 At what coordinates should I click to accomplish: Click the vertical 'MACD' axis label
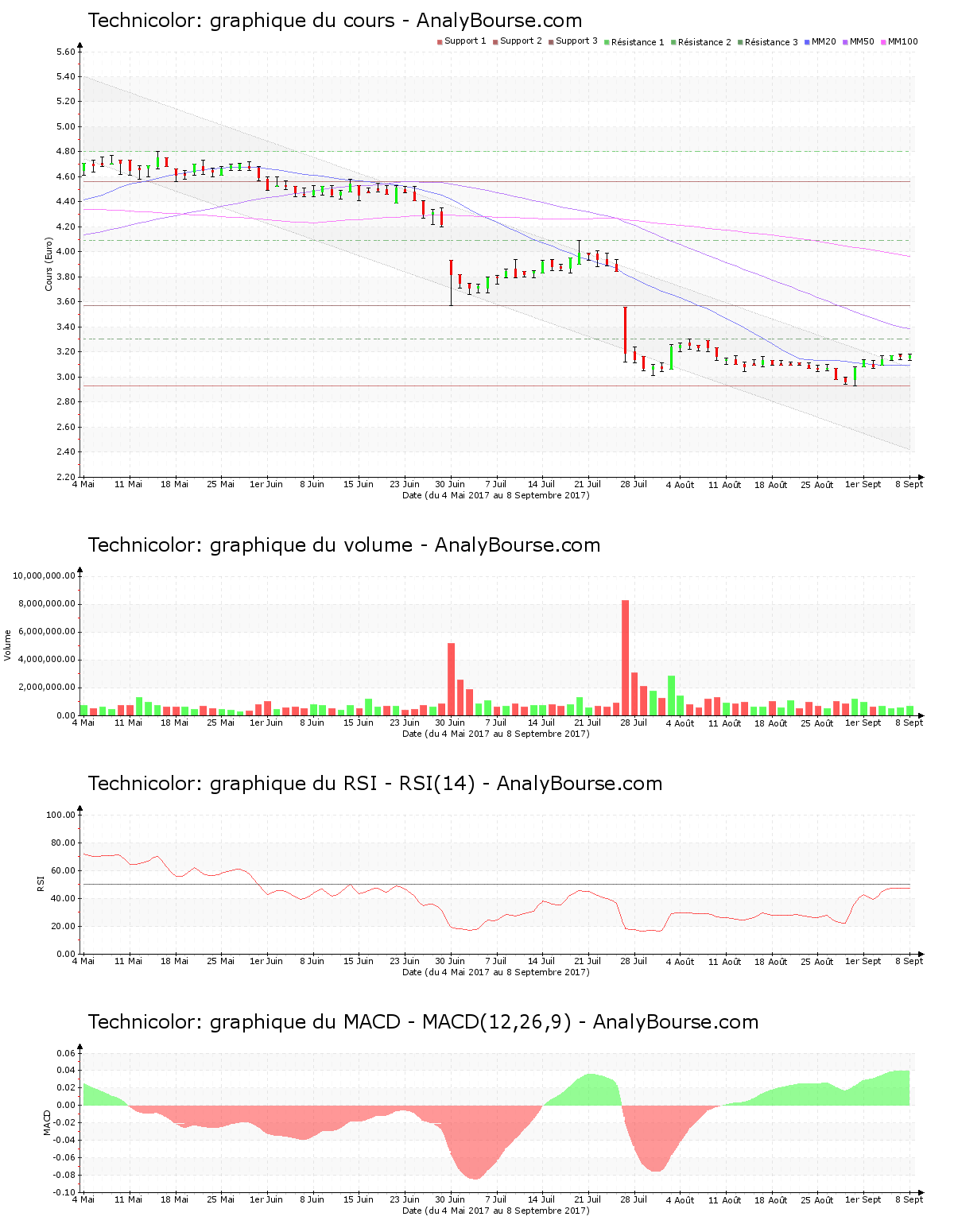click(x=47, y=1122)
